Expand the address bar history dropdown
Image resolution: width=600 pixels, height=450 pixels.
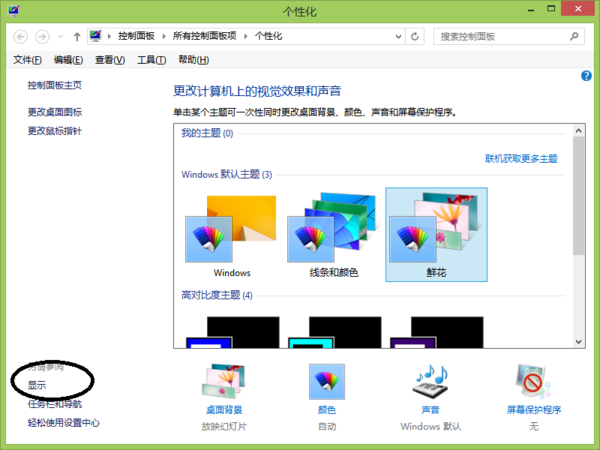pos(398,37)
